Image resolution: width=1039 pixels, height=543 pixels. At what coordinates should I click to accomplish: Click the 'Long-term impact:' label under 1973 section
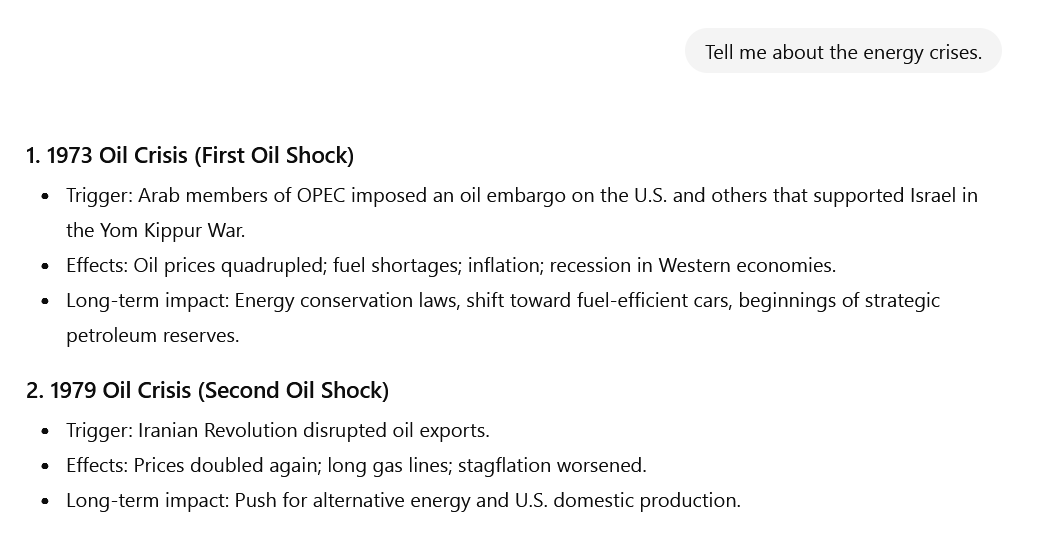147,300
